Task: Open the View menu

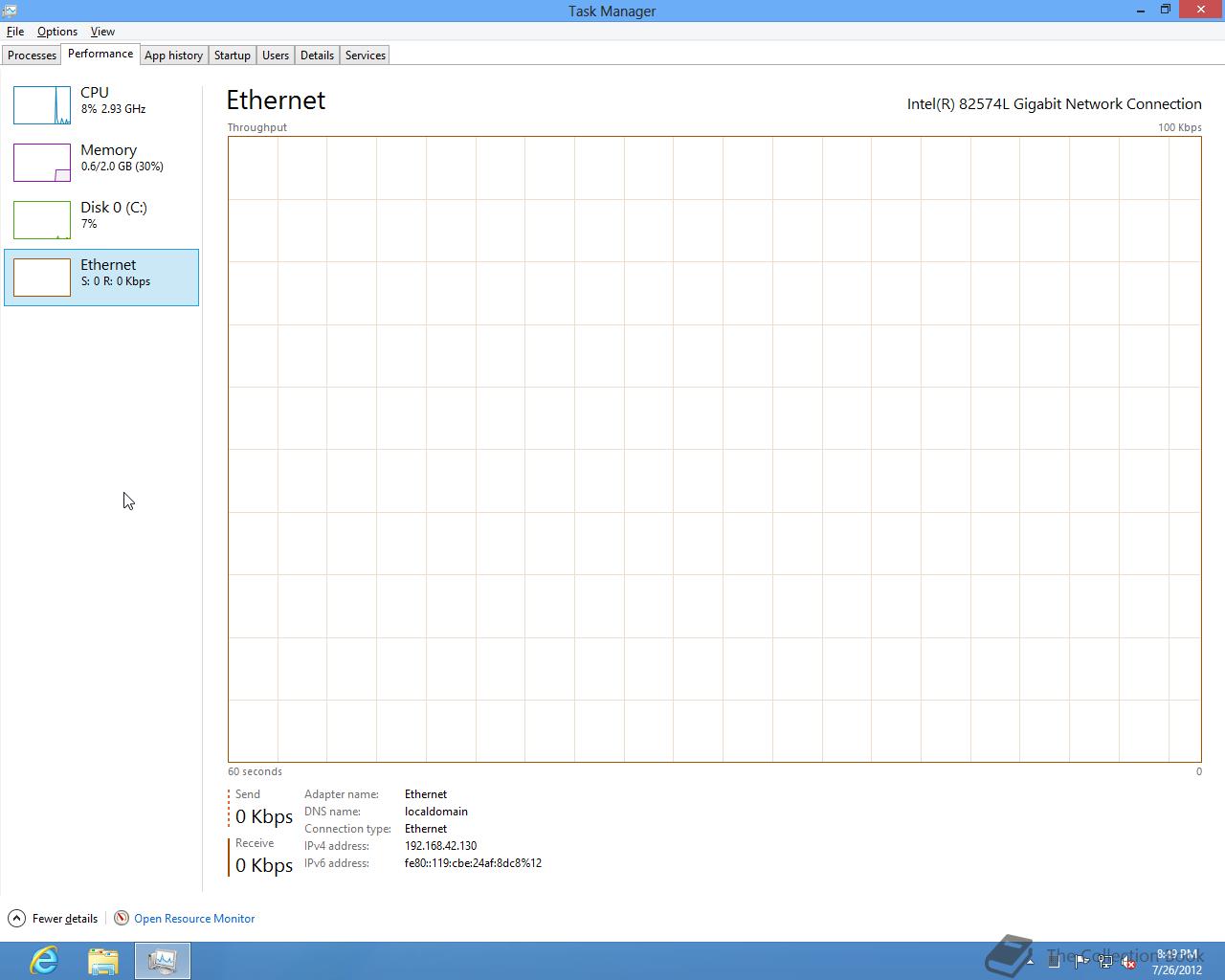Action: 102,32
